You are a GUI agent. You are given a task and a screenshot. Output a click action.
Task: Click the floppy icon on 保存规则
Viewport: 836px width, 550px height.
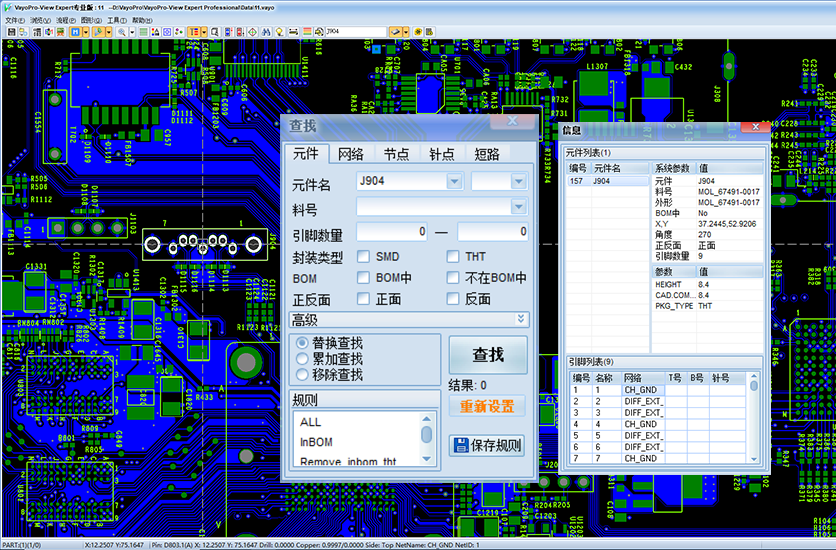tap(460, 446)
